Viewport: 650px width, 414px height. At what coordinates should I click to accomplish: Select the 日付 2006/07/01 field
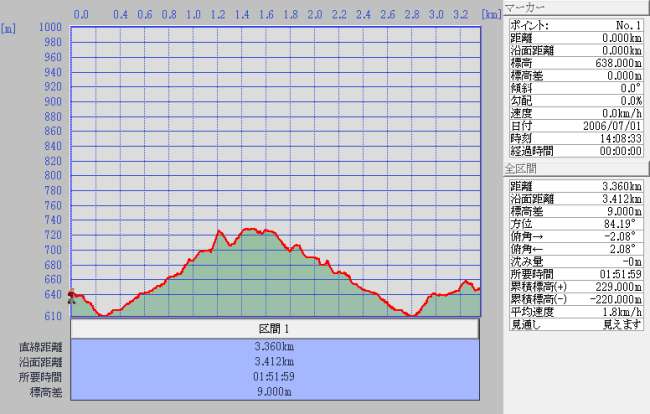tap(576, 125)
